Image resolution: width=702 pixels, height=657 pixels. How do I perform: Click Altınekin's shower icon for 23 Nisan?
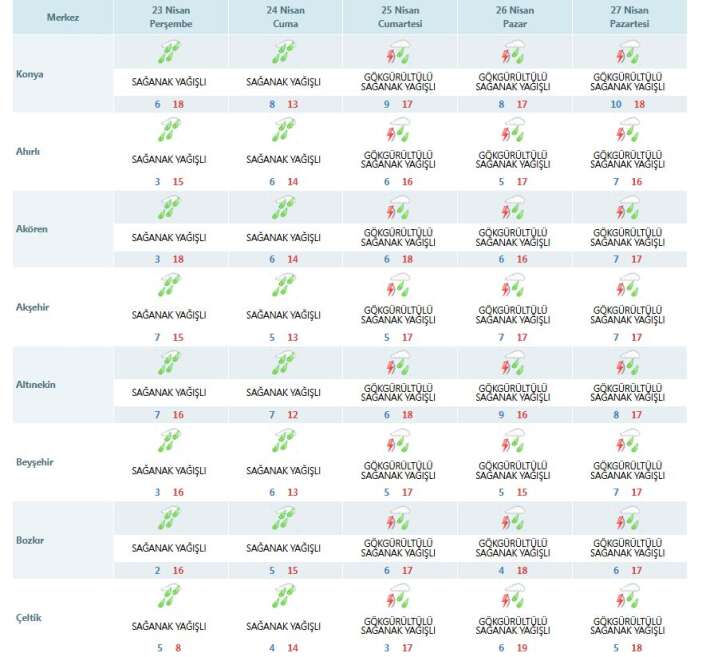(x=169, y=364)
